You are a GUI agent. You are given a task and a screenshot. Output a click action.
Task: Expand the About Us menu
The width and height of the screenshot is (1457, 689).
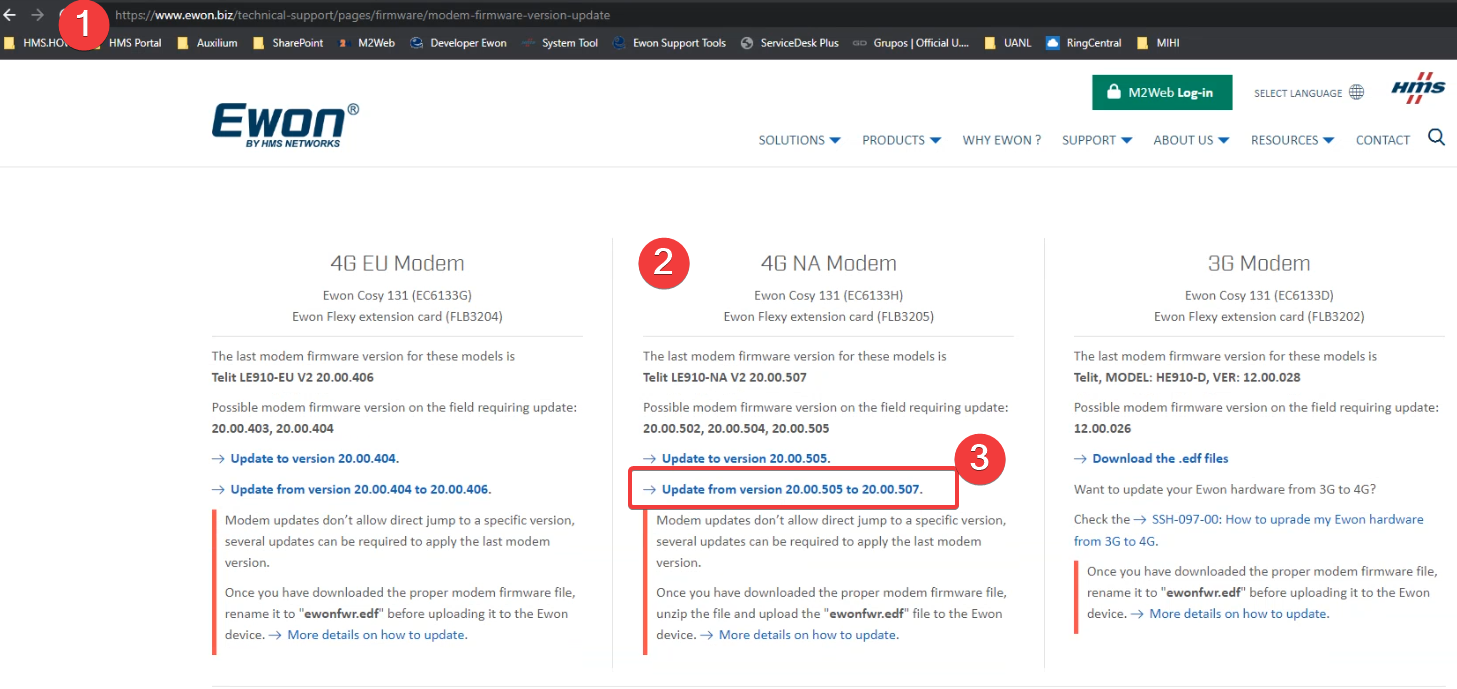pos(1191,140)
